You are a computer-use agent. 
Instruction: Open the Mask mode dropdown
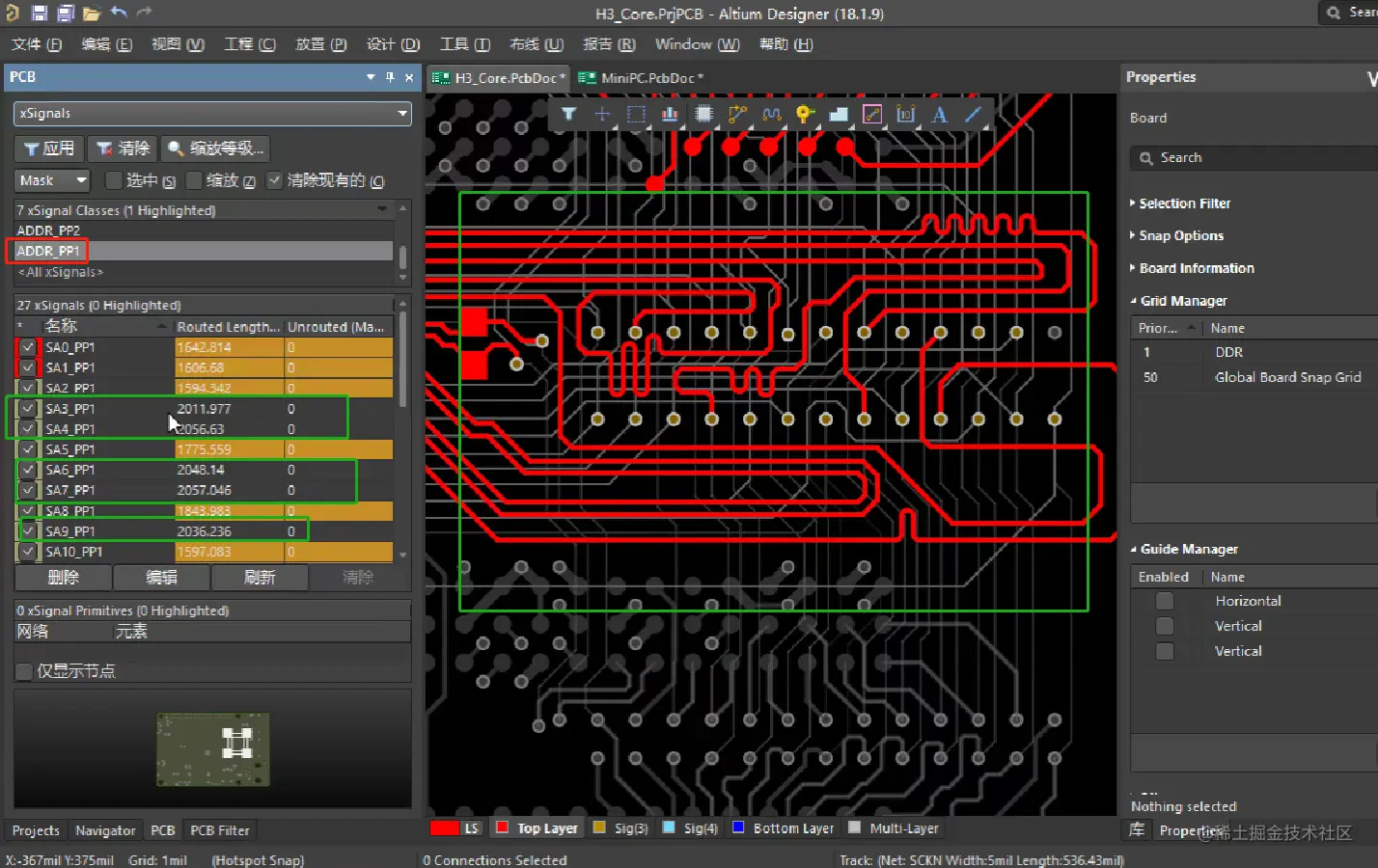[x=81, y=180]
